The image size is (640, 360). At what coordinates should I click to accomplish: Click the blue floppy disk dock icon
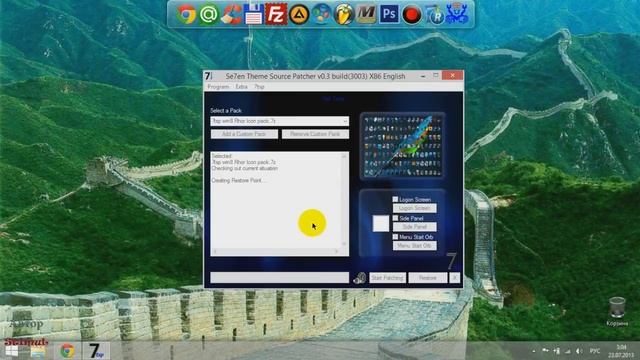coord(253,15)
